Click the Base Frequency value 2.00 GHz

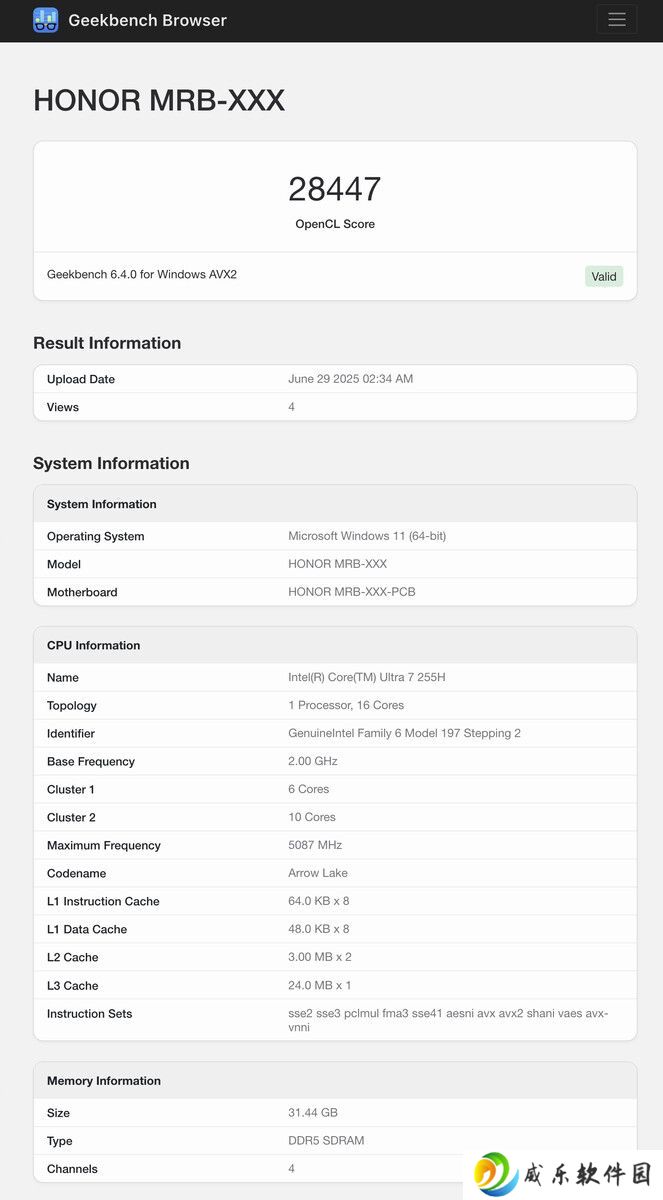[x=313, y=761]
